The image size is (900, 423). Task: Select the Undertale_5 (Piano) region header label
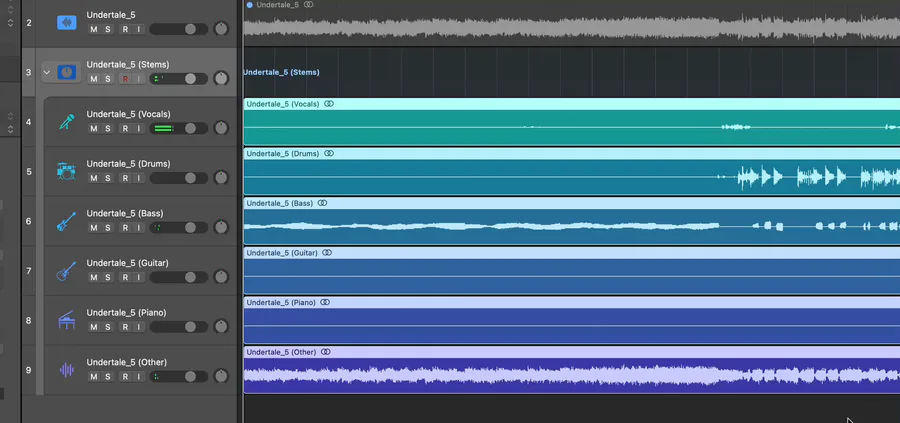pyautogui.click(x=281, y=302)
